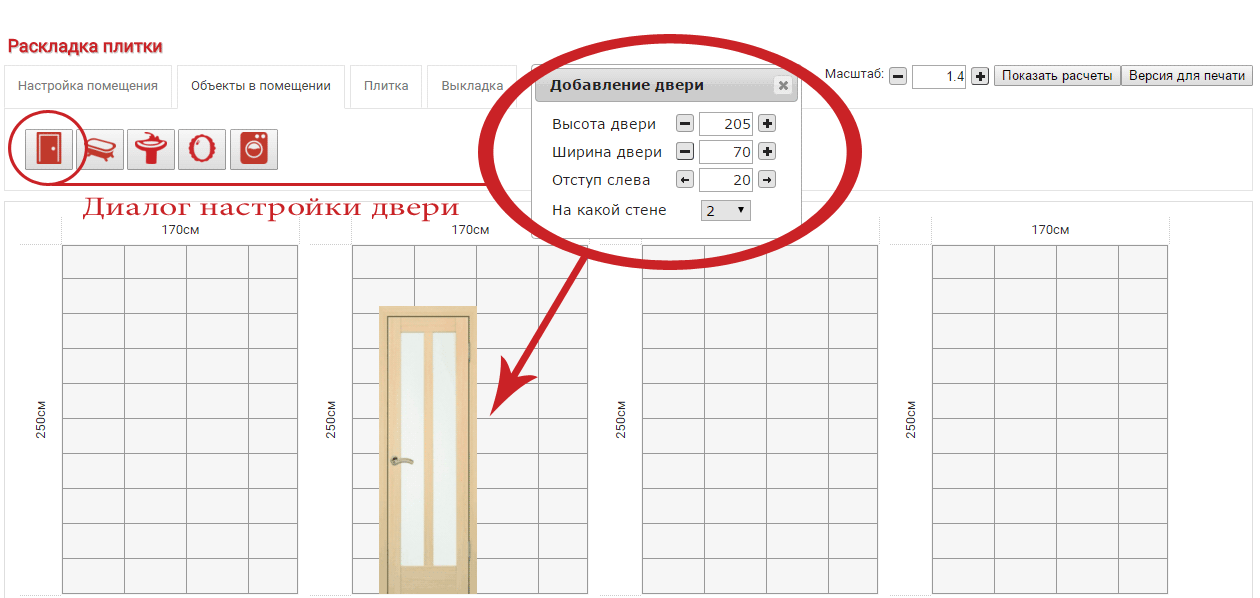The width and height of the screenshot is (1260, 598).
Task: Close the Добавление двери dialog
Action: click(783, 86)
